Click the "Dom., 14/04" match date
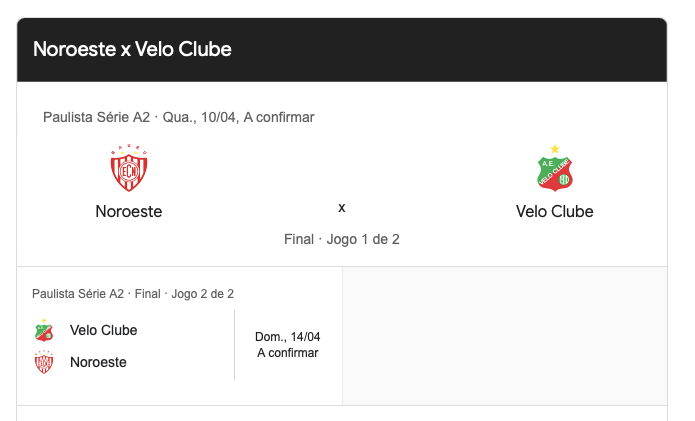Screen dimensions: 695x421 [287, 337]
